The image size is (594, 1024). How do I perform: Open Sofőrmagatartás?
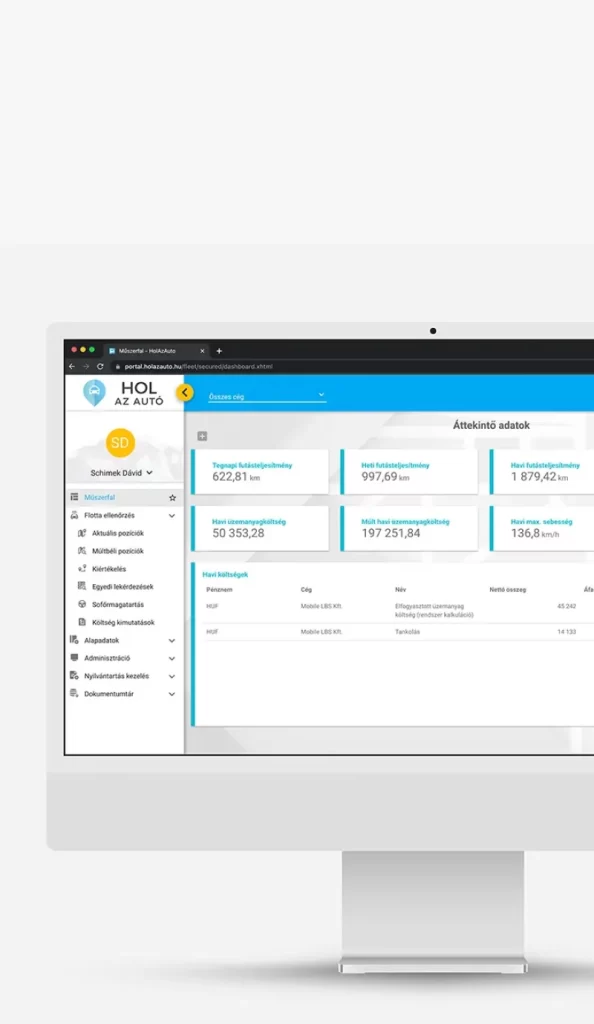pos(118,605)
